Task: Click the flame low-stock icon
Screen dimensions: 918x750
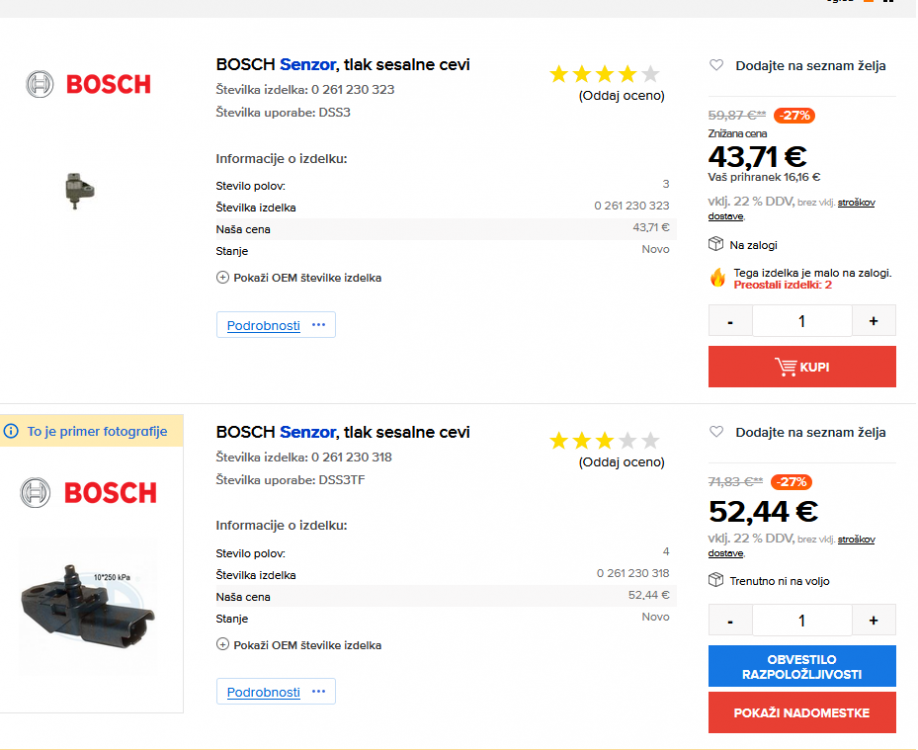Action: [718, 278]
